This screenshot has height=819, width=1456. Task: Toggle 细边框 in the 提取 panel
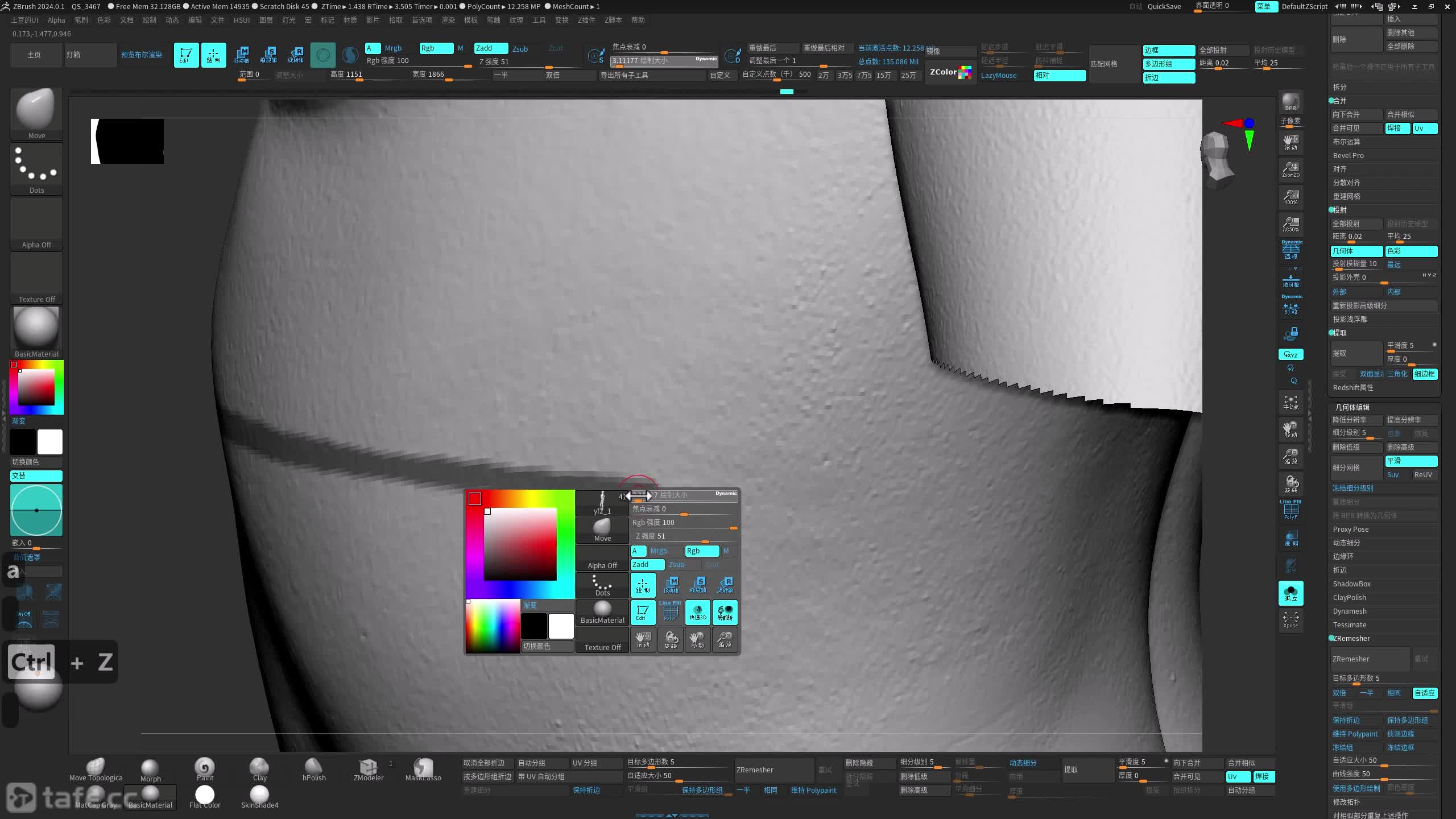[x=1425, y=374]
